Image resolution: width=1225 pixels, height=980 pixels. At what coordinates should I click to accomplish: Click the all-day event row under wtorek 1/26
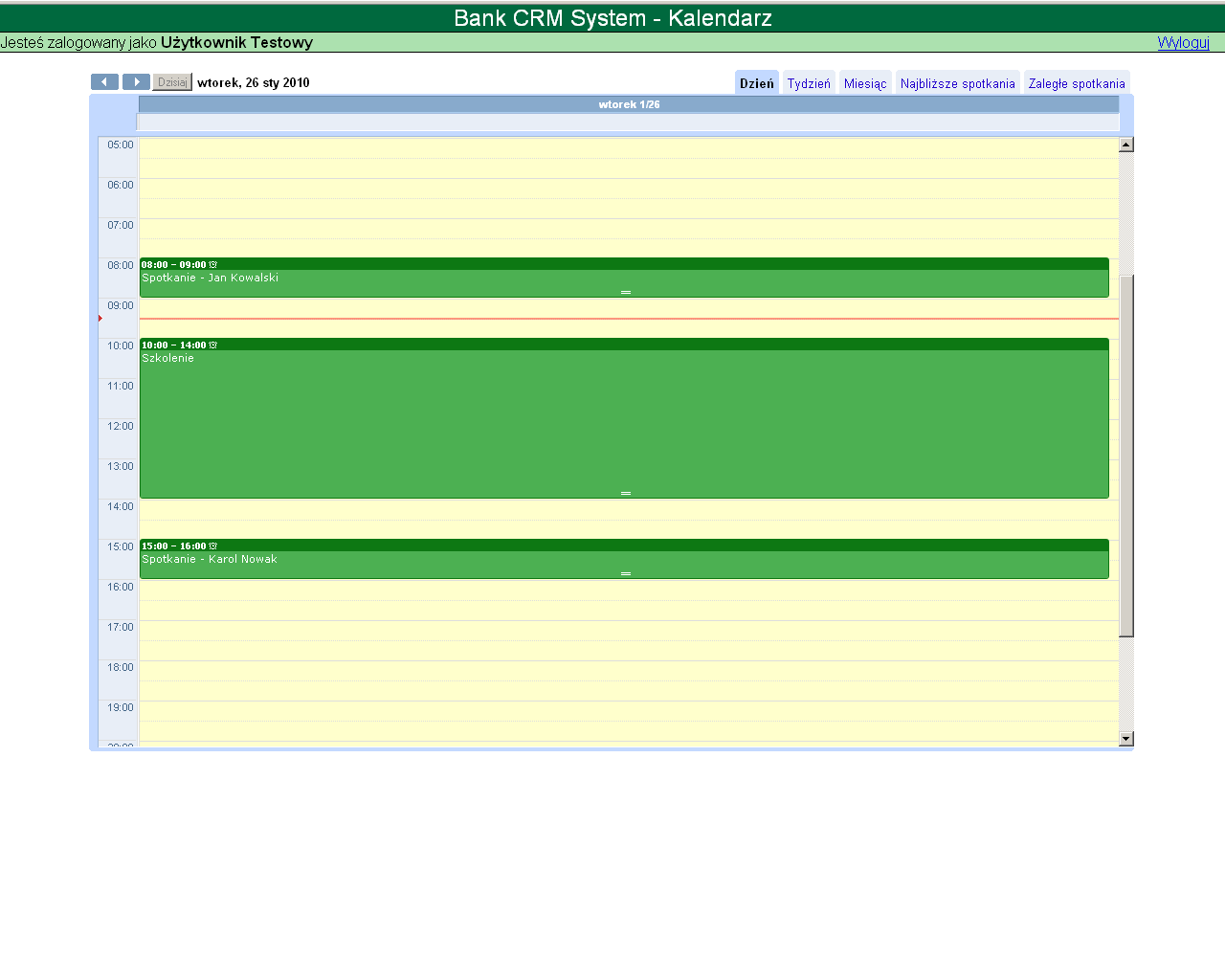pyautogui.click(x=629, y=122)
